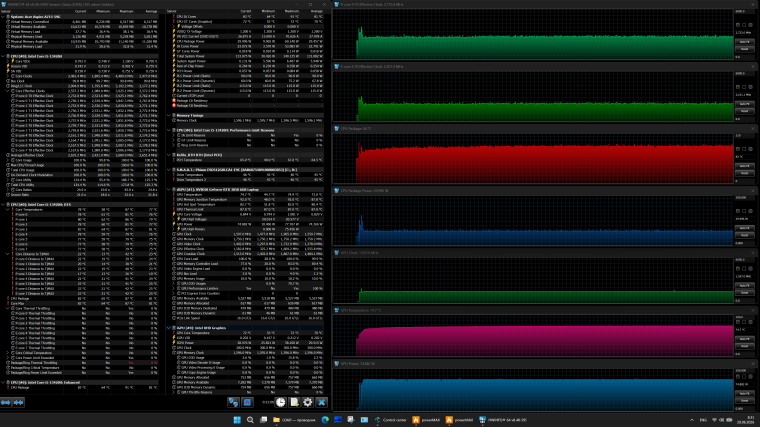Click the collapse-all arrows icon in HWiNFO toolbar
Screen dimensions: 760x427
(x=18, y=402)
